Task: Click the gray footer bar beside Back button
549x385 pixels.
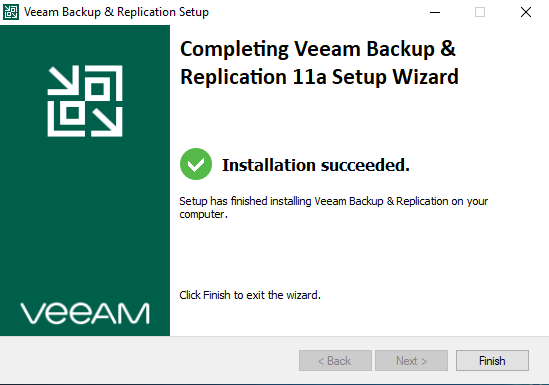Action: pos(149,360)
